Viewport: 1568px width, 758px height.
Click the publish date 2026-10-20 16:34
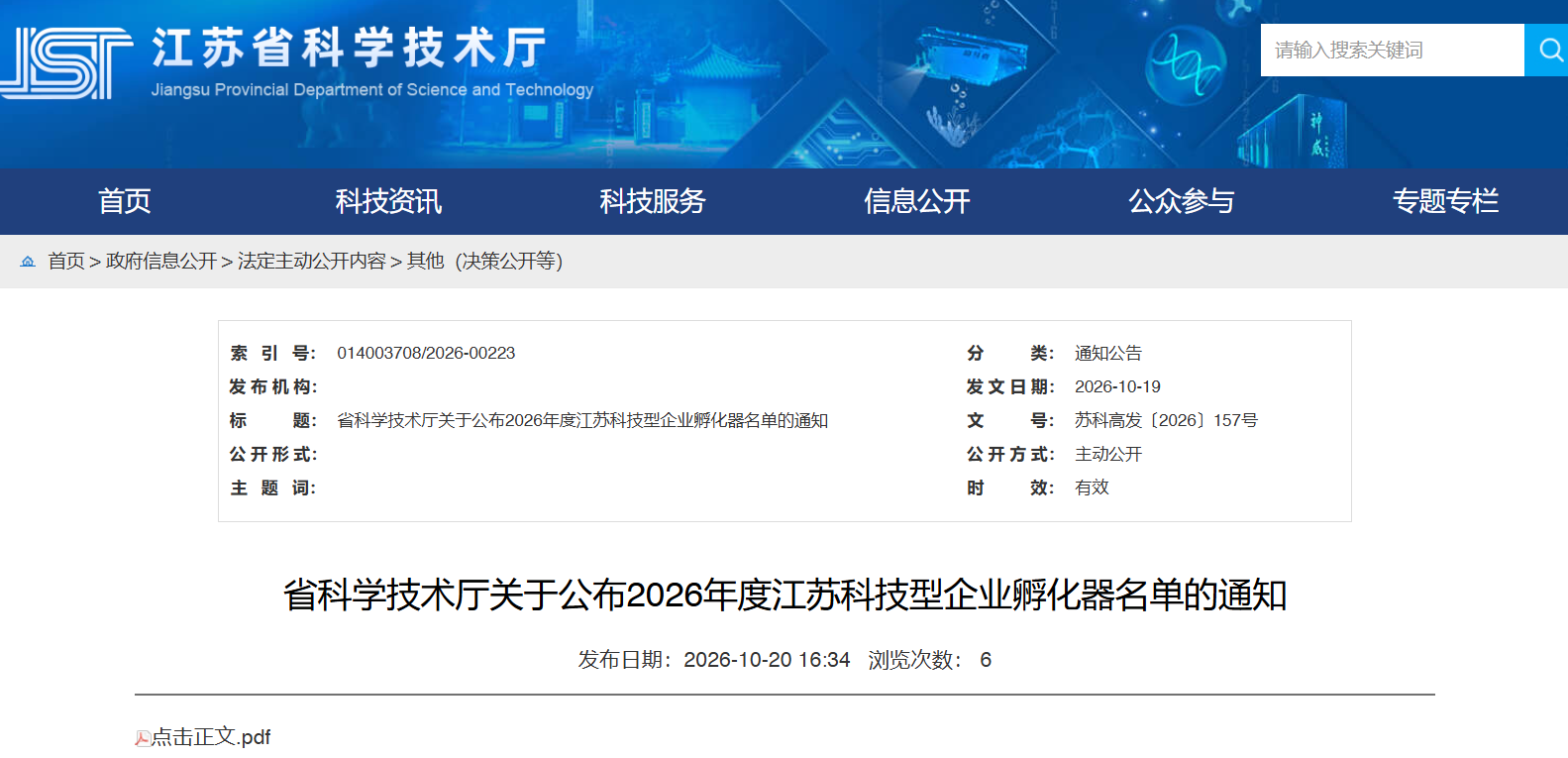pos(767,660)
